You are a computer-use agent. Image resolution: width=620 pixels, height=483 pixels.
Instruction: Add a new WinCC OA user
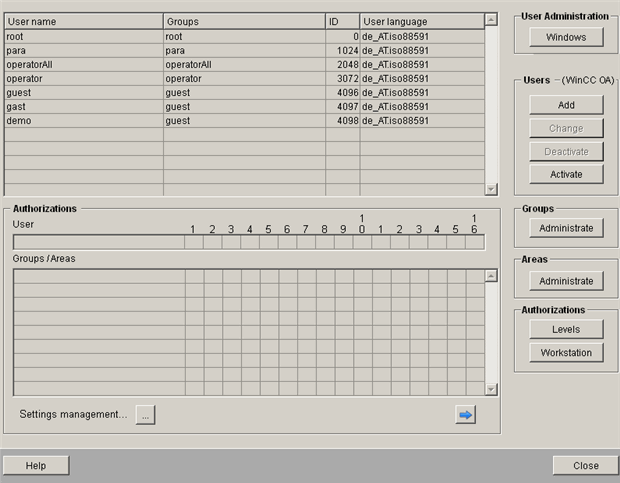[x=566, y=105]
